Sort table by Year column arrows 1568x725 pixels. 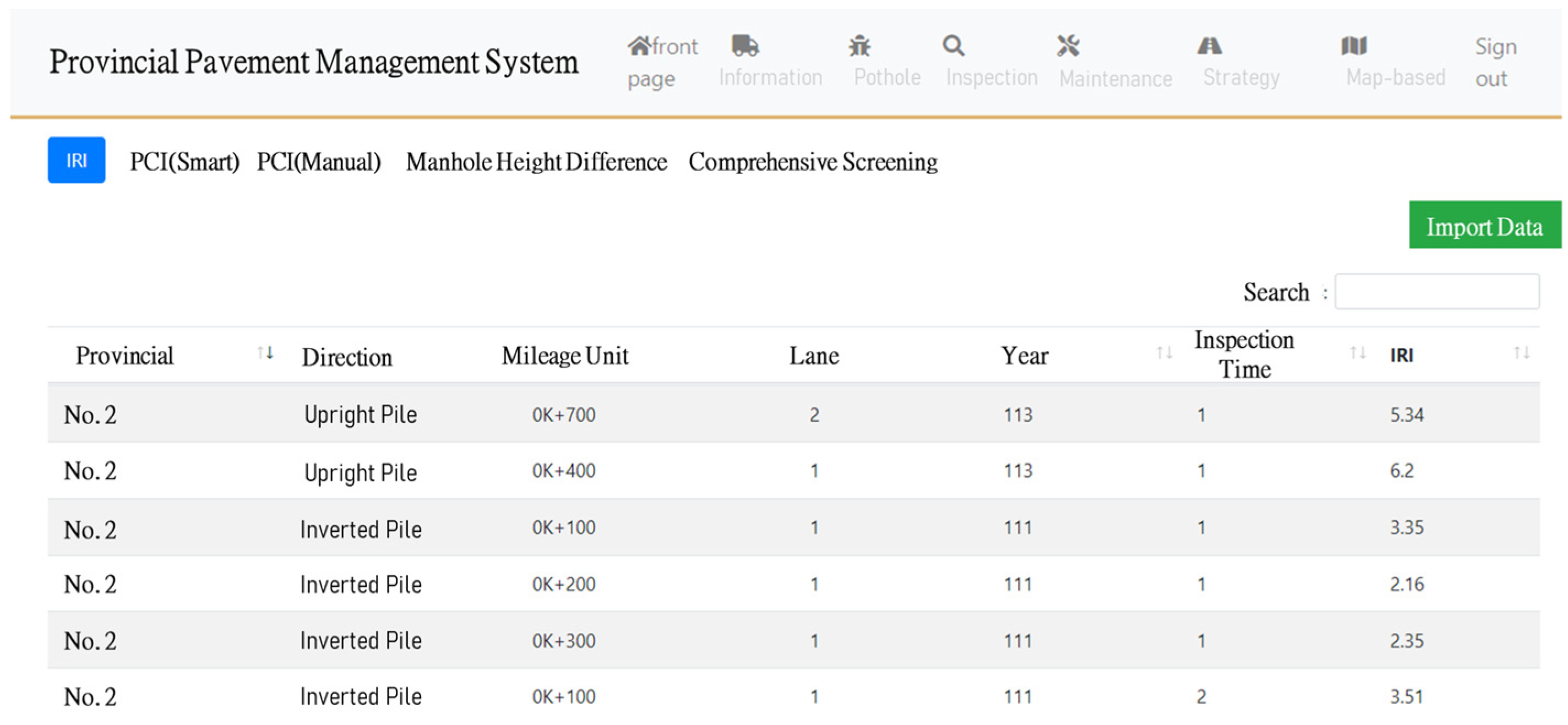tap(1164, 353)
